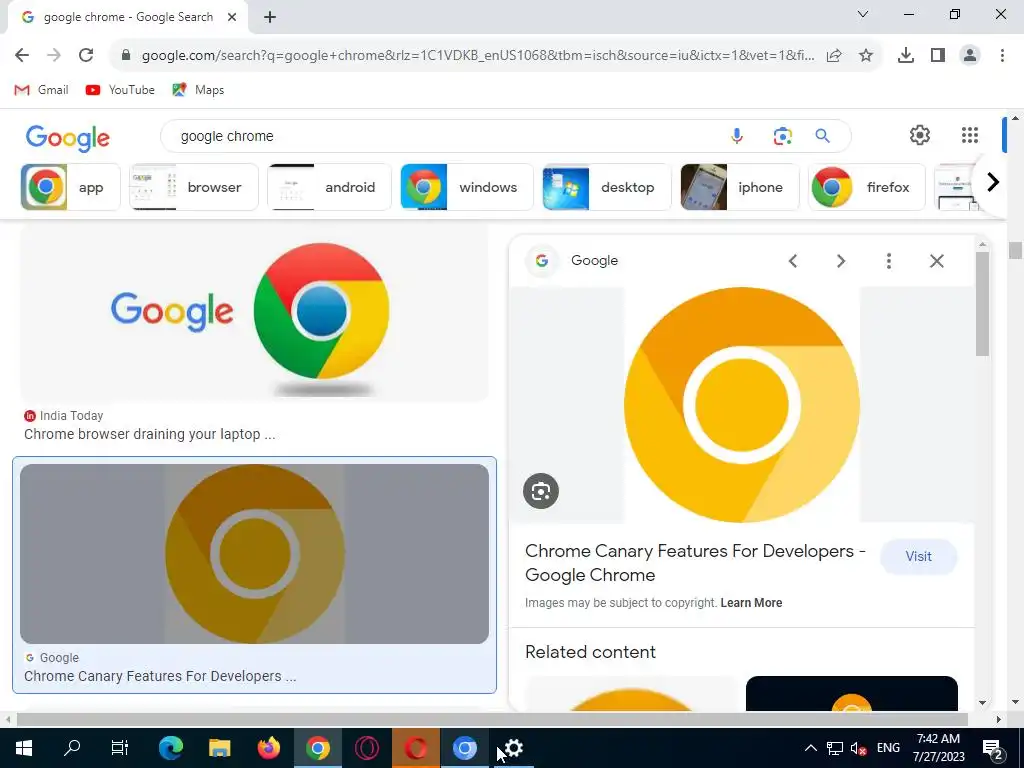Viewport: 1024px width, 768px height.
Task: Open the Chrome downloads icon
Action: pyautogui.click(x=905, y=56)
